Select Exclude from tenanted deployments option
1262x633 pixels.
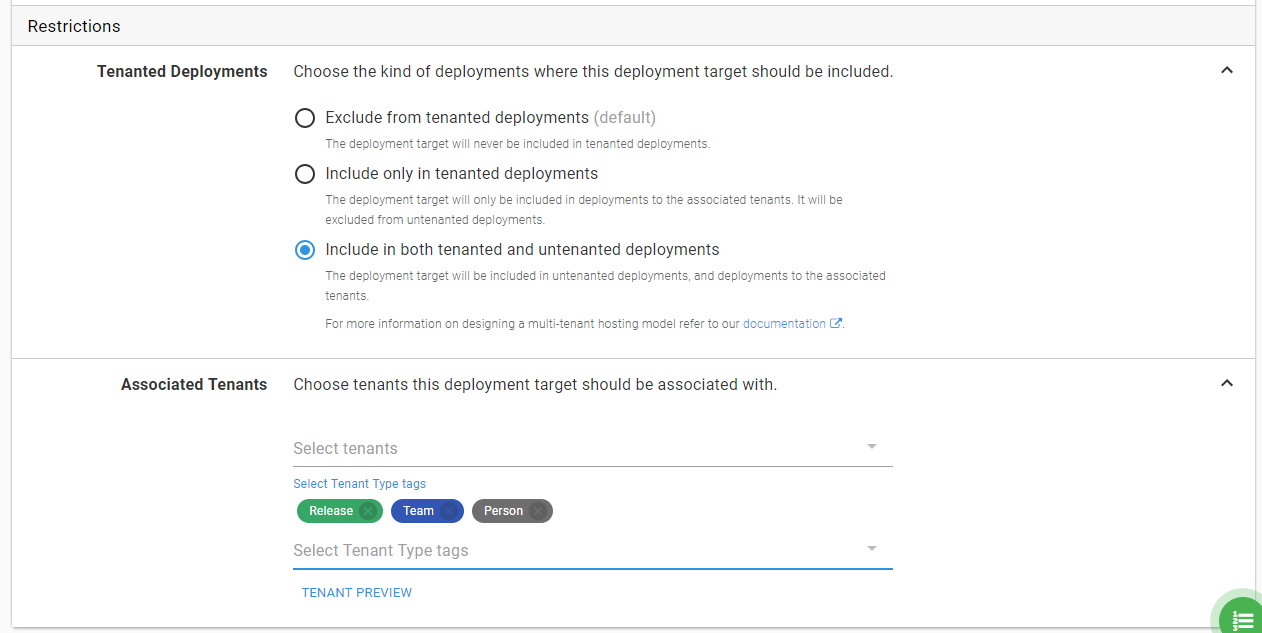(x=305, y=118)
